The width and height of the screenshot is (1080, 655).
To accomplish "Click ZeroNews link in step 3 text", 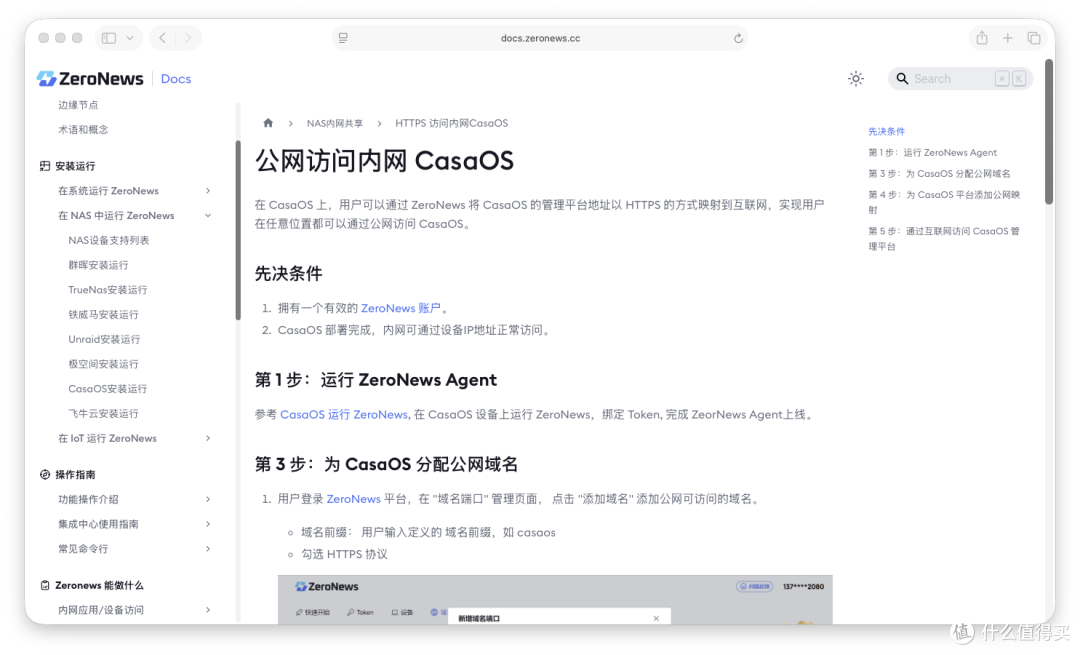I will point(353,499).
